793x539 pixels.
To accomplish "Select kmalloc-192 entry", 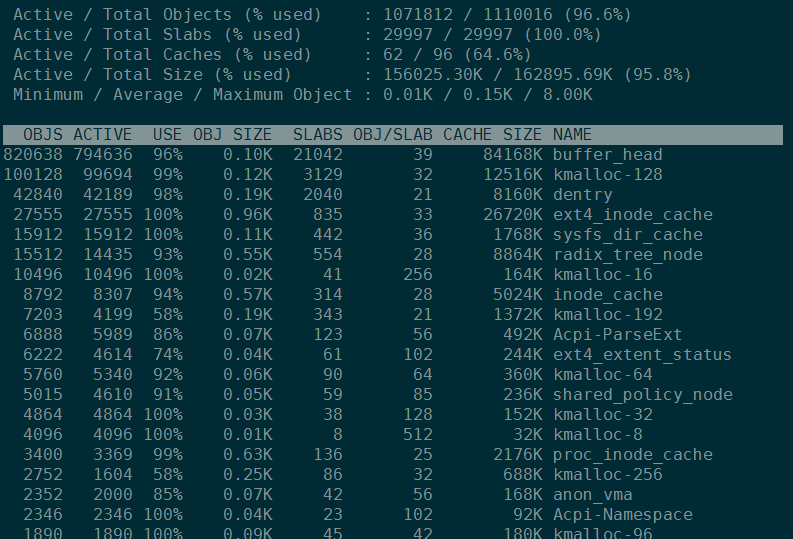I will [x=607, y=315].
